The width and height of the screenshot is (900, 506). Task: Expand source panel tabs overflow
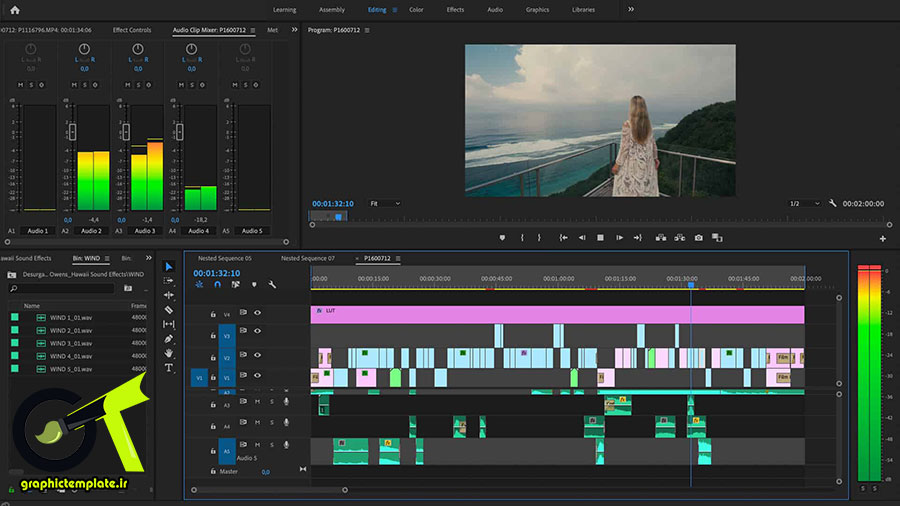pyautogui.click(x=294, y=30)
